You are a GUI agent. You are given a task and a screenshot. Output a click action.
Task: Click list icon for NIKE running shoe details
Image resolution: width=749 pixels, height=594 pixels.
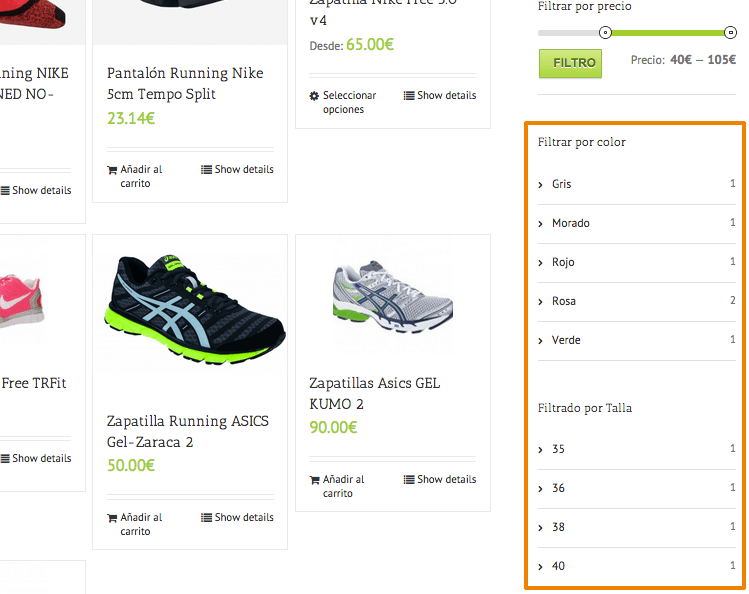tap(5, 191)
